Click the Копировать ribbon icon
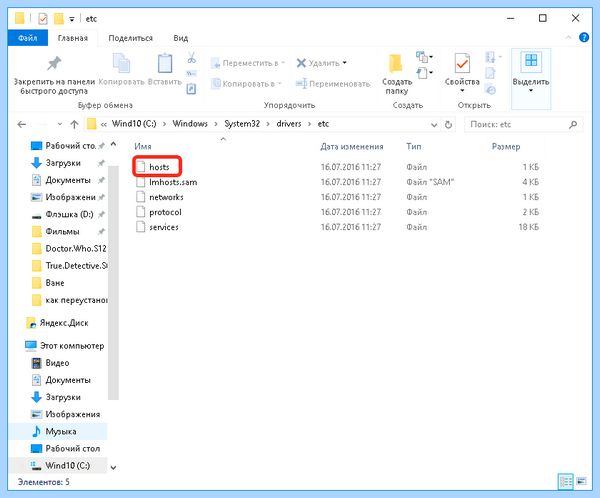The height and width of the screenshot is (498, 600). 121,63
